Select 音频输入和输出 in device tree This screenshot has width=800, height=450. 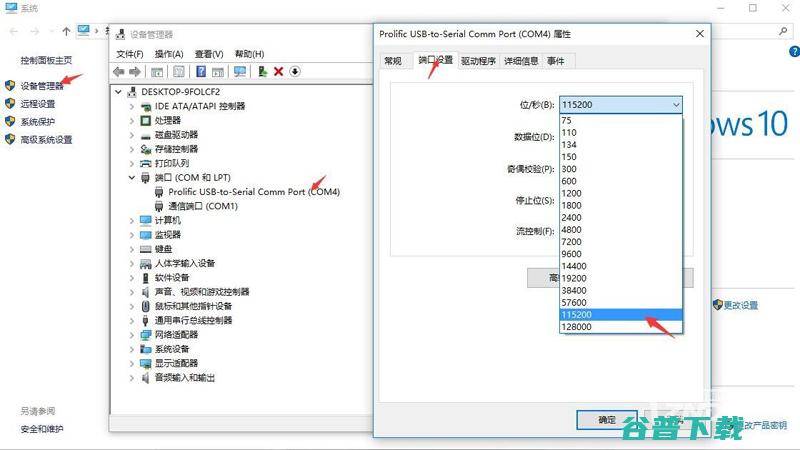(185, 378)
